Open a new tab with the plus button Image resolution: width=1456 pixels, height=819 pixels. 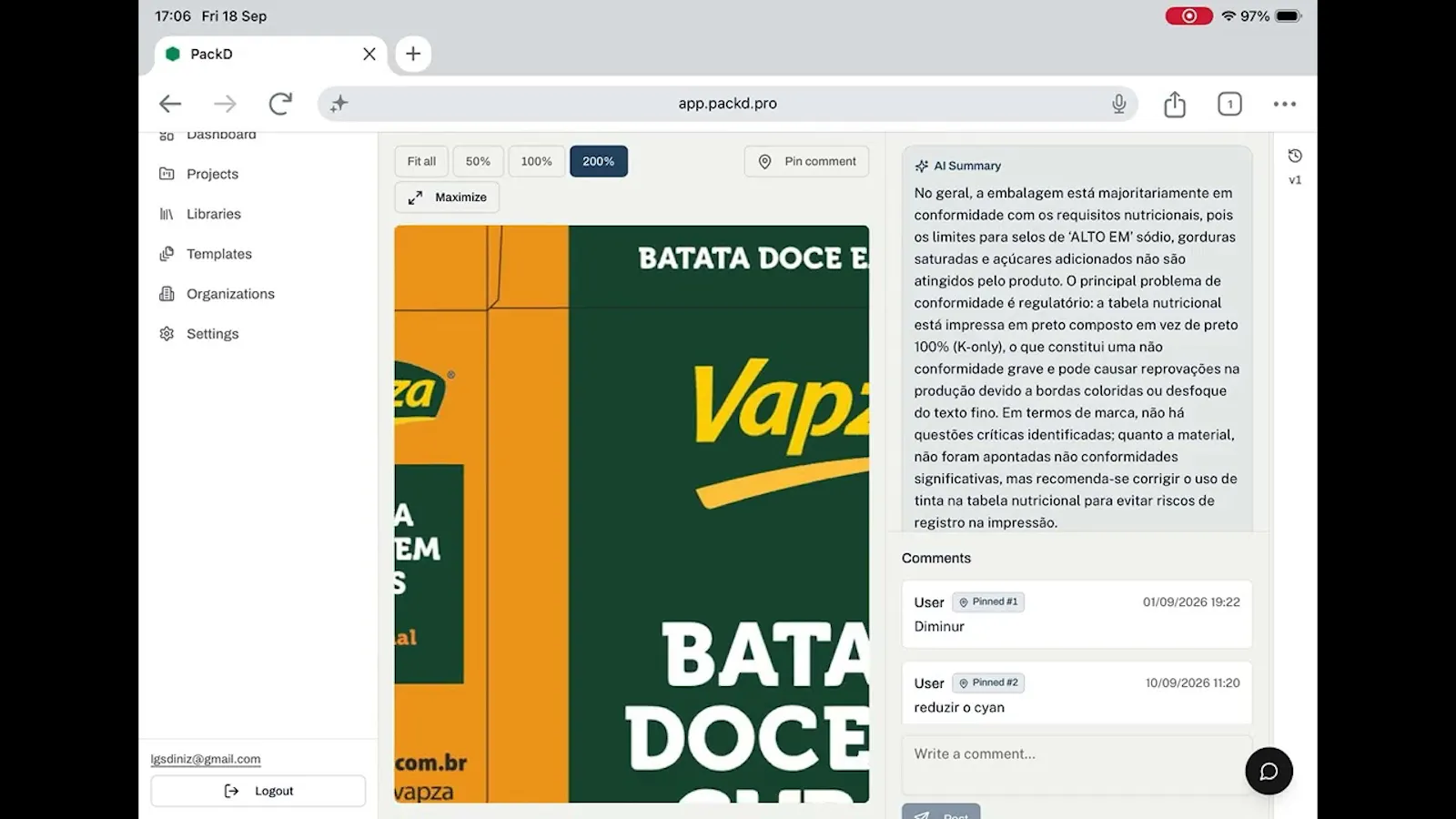(x=413, y=54)
